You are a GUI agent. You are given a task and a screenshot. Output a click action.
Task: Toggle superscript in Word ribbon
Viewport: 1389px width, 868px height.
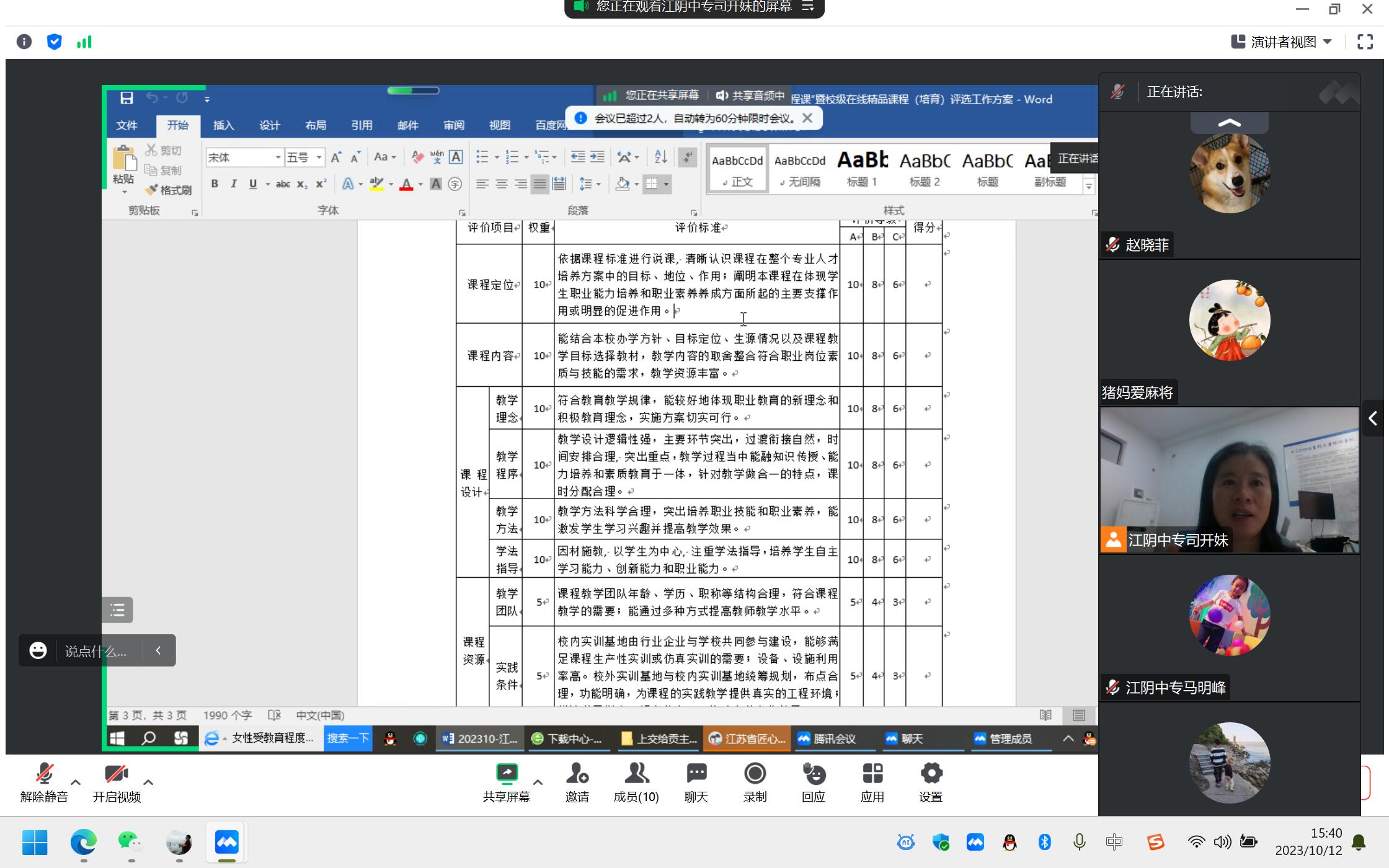(x=321, y=184)
